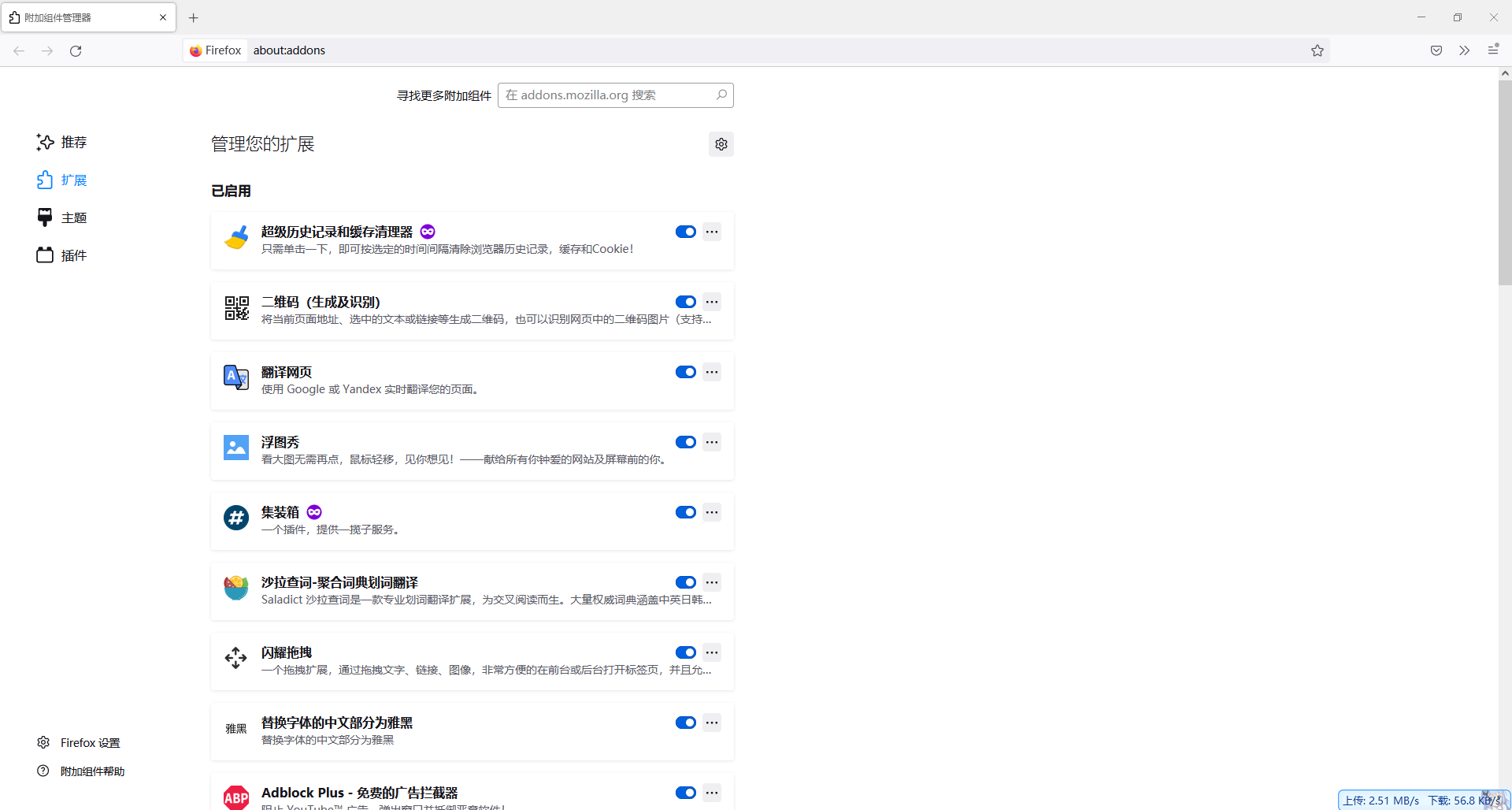Click the magnifier icon in the search box
The width and height of the screenshot is (1512, 810).
(x=721, y=95)
